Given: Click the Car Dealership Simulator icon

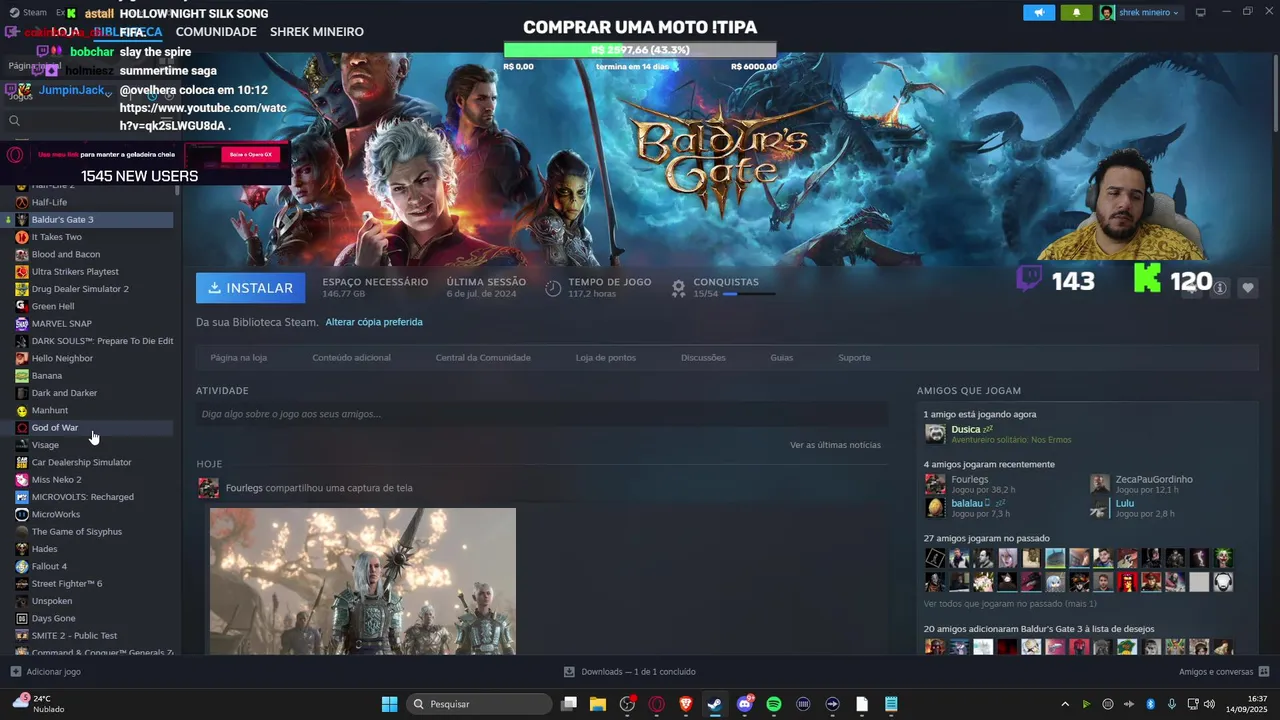Looking at the screenshot, I should (x=22, y=462).
